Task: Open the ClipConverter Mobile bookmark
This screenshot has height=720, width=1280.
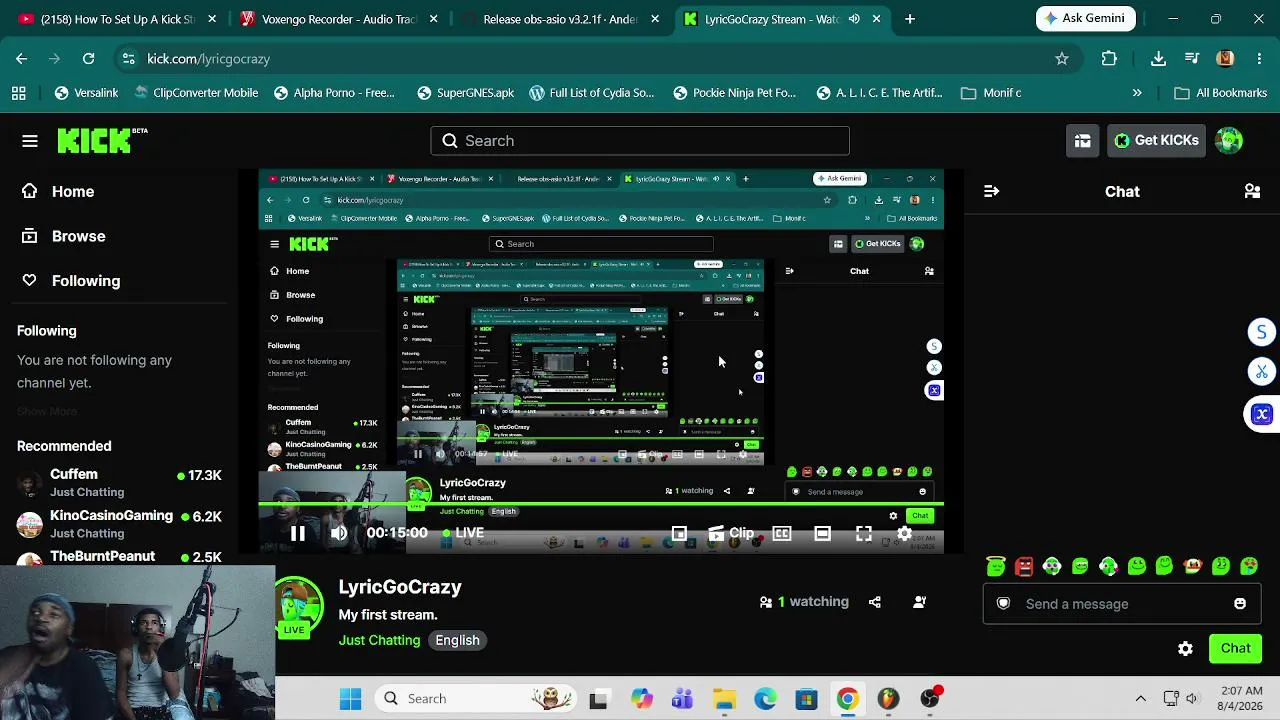Action: (x=195, y=93)
